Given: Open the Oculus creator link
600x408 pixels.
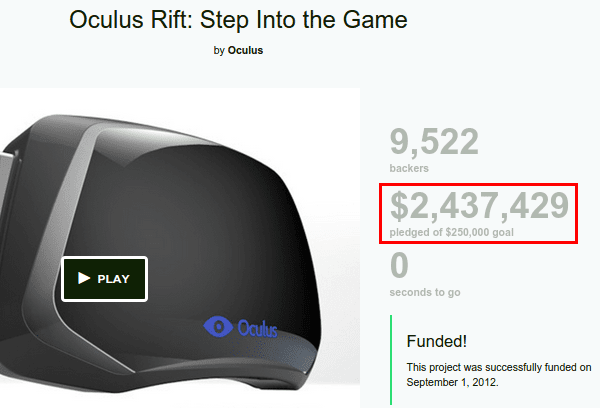Looking at the screenshot, I should coord(245,50).
